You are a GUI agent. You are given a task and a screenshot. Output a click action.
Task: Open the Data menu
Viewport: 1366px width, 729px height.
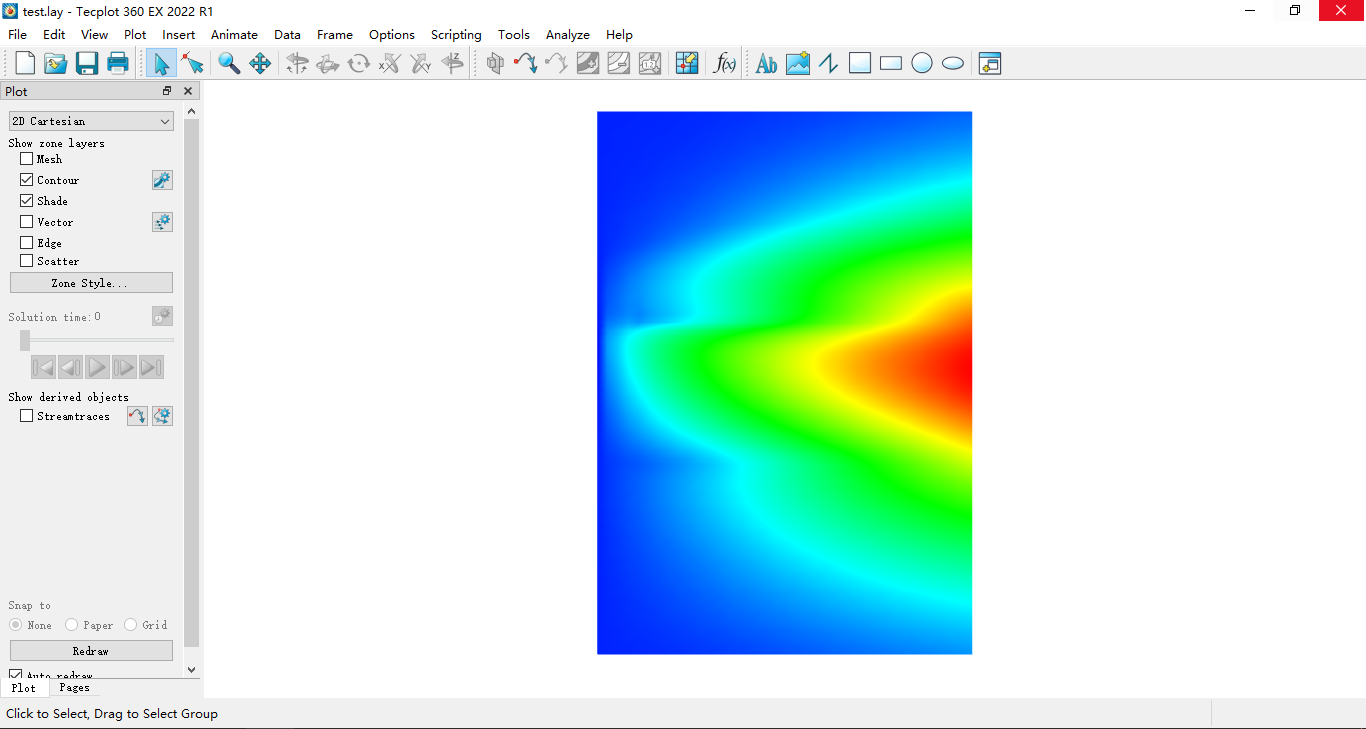(x=287, y=34)
